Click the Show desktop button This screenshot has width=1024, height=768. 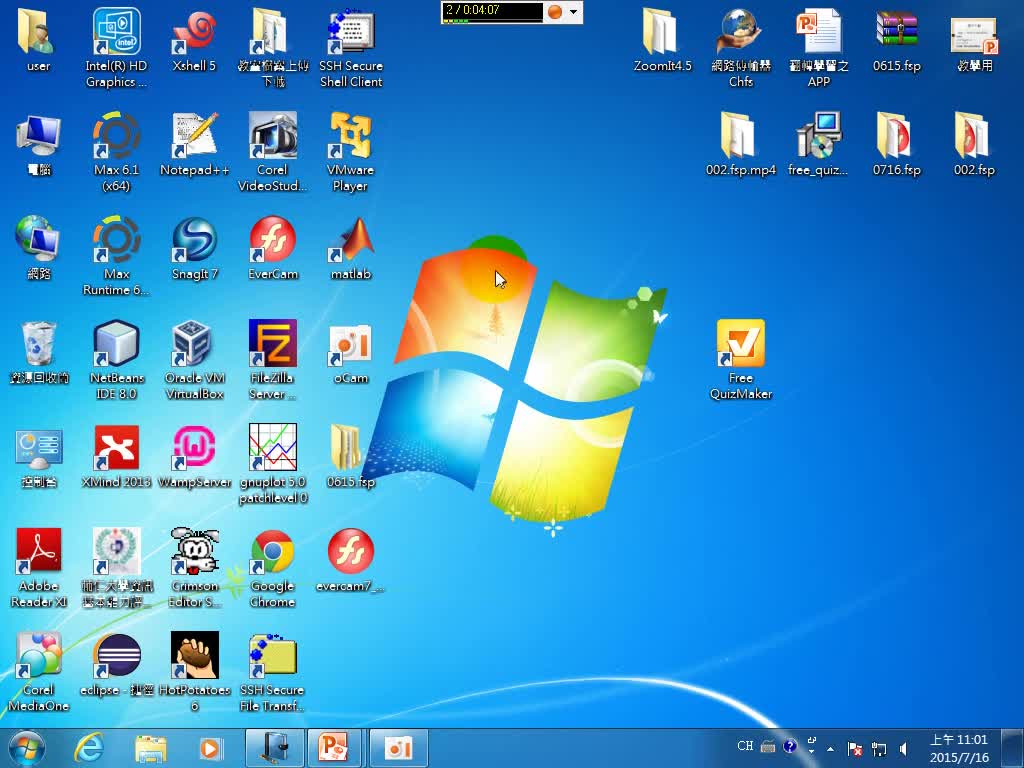(x=1012, y=748)
